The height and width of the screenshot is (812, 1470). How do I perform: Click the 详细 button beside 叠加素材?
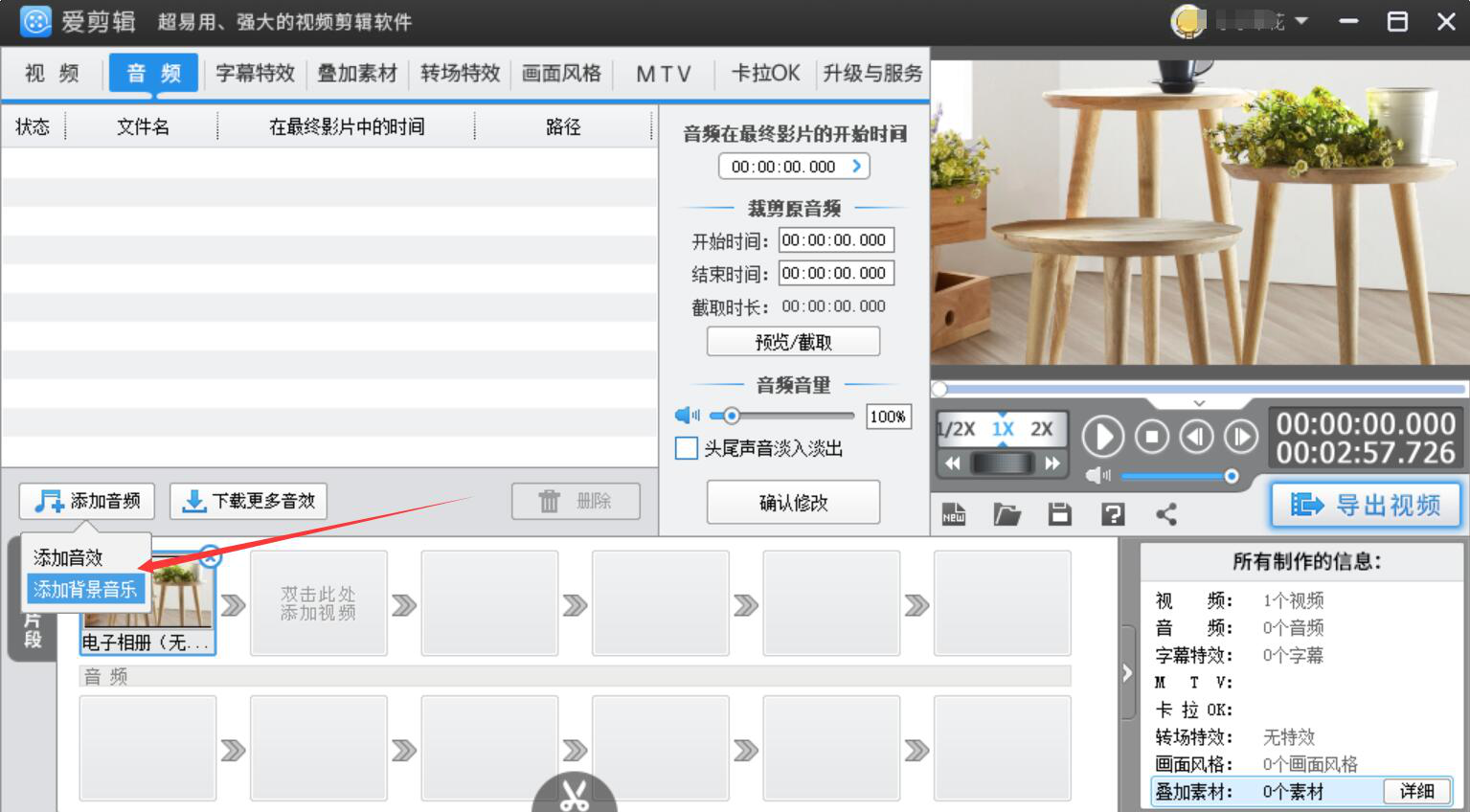point(1416,791)
